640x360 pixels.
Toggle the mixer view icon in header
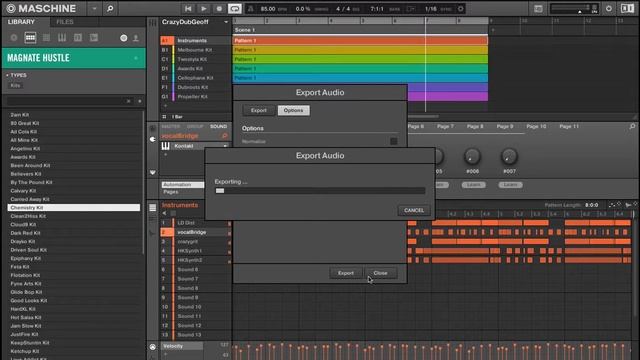[x=538, y=9]
